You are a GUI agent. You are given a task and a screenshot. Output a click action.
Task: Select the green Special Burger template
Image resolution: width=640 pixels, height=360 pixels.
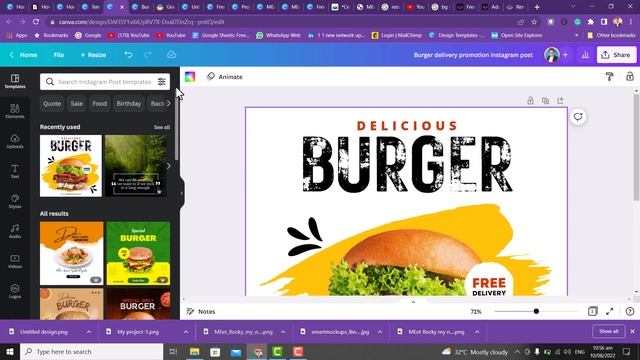138,253
